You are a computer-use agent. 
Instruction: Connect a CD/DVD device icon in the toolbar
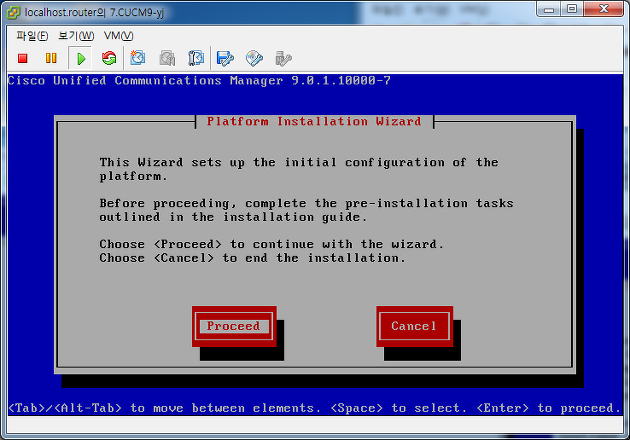tap(254, 59)
